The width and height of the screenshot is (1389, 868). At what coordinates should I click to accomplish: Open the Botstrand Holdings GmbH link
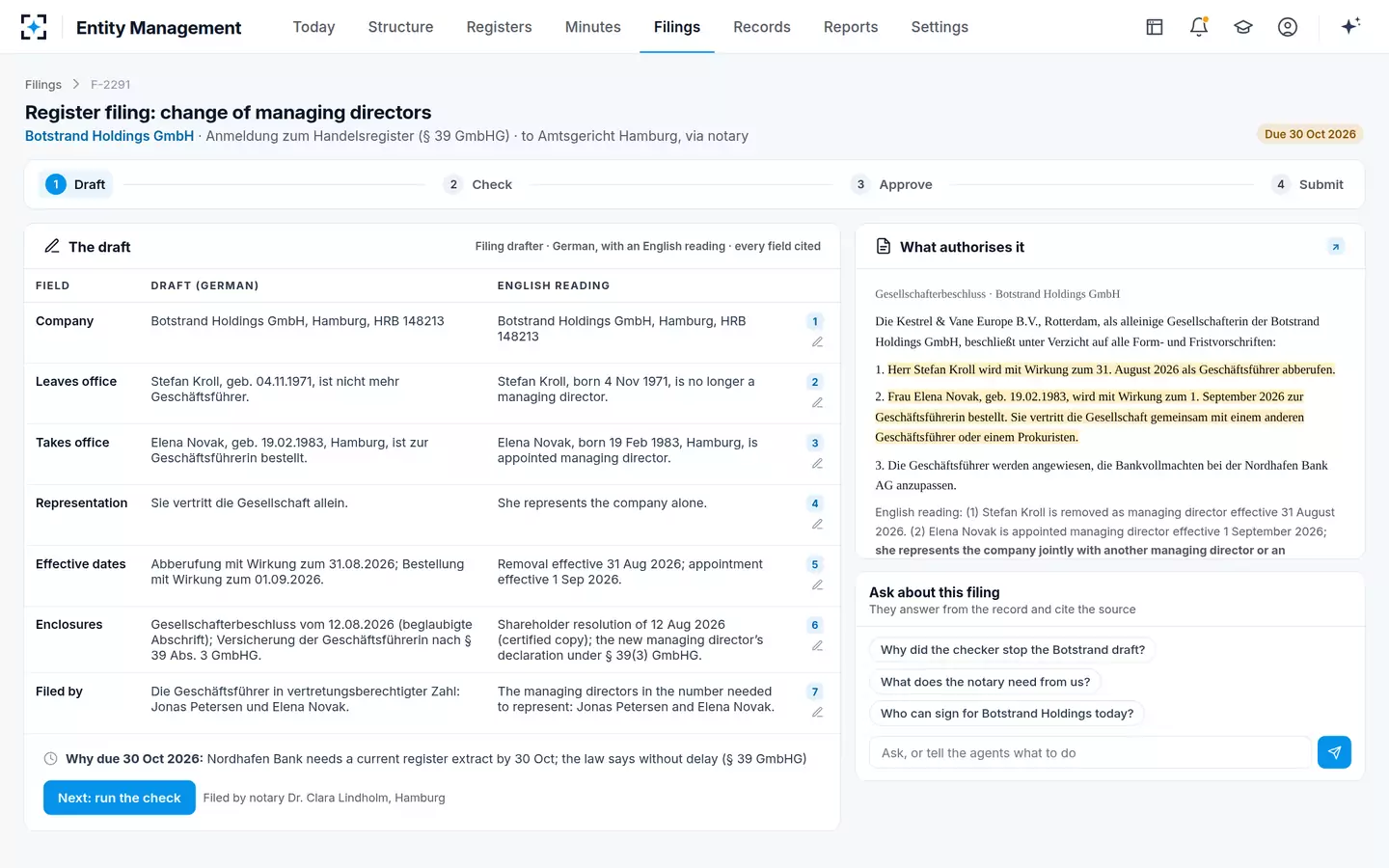click(x=109, y=136)
